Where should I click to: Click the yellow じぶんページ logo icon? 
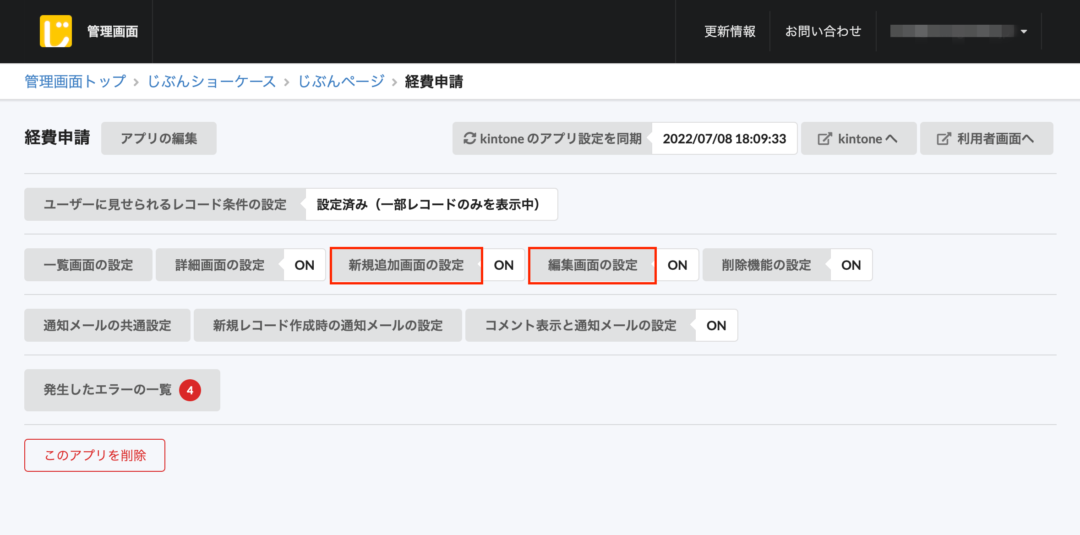(x=56, y=31)
